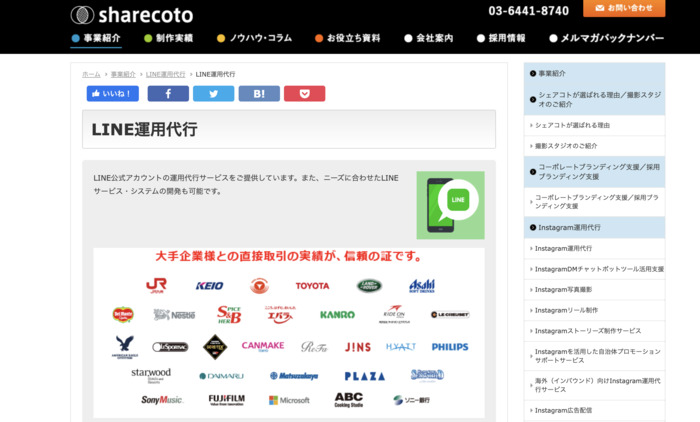Click the LINE運用代行 breadcrumb link
The width and height of the screenshot is (700, 422).
(x=165, y=74)
